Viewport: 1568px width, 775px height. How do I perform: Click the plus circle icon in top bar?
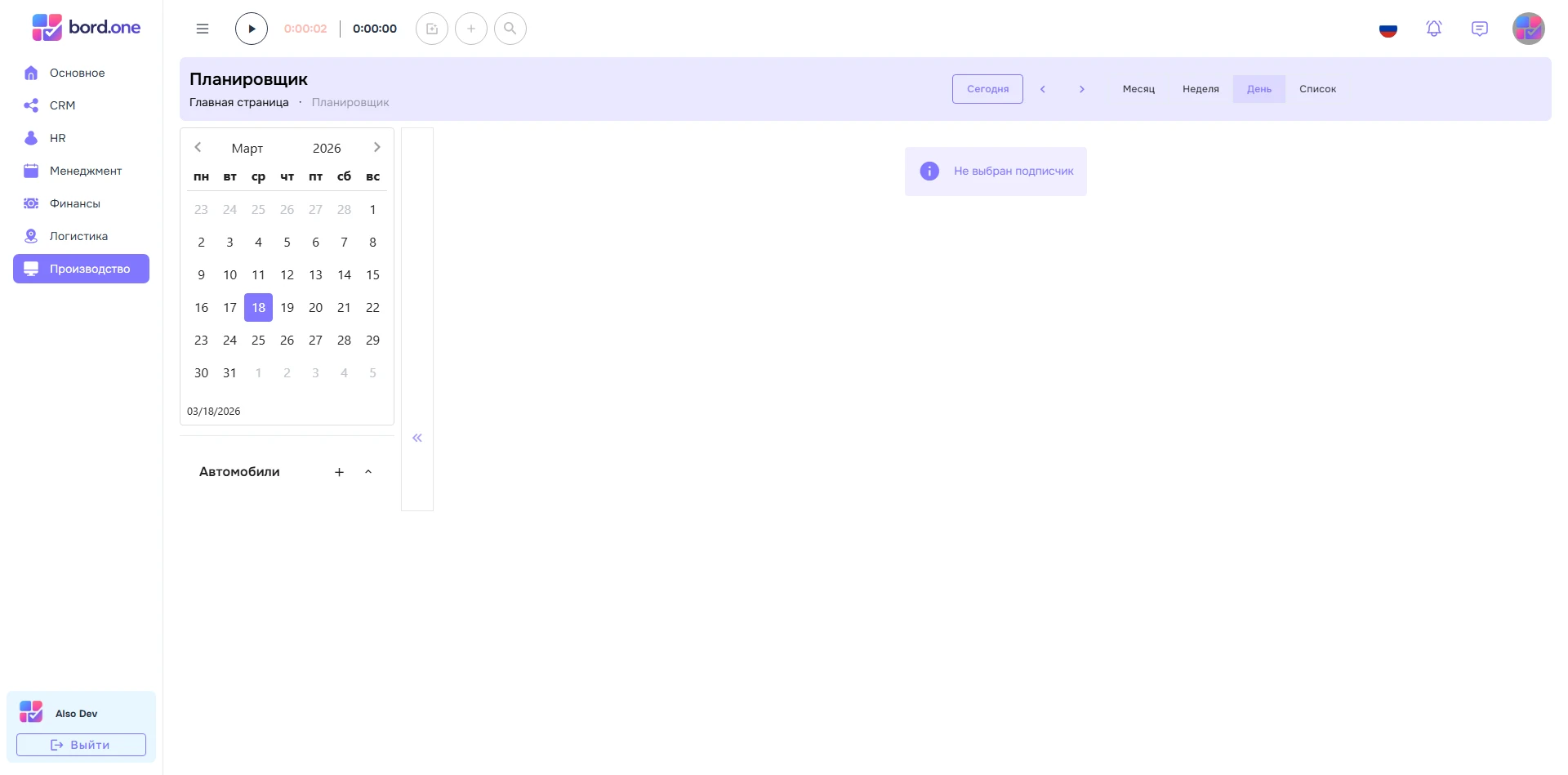(x=471, y=29)
